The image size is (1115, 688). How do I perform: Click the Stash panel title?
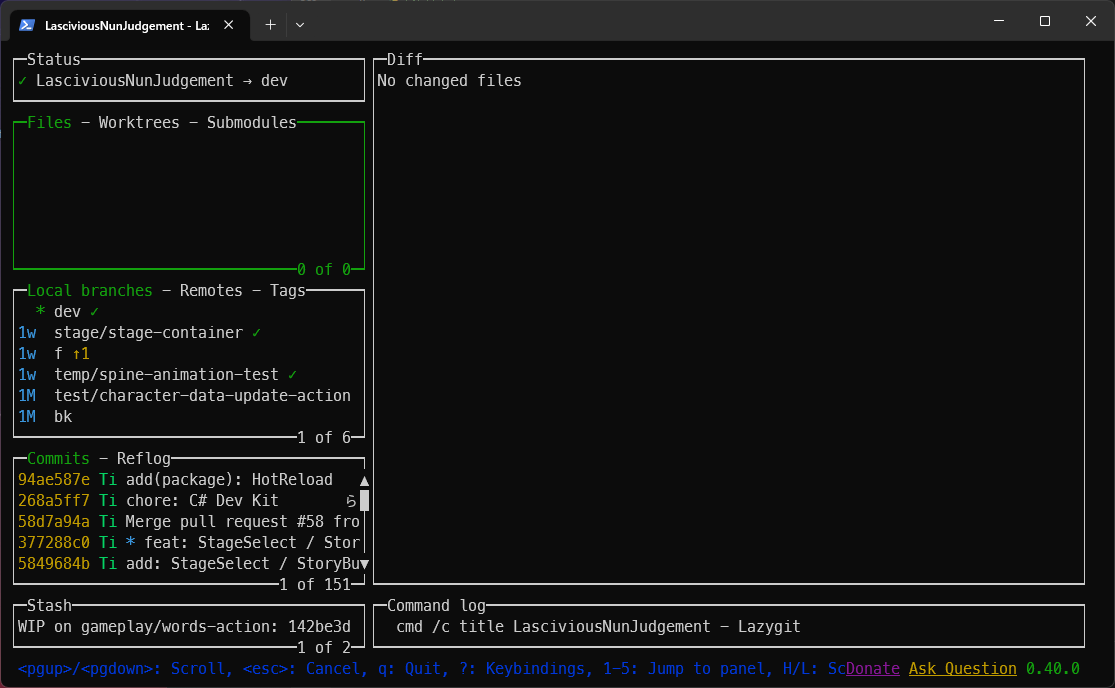49,606
